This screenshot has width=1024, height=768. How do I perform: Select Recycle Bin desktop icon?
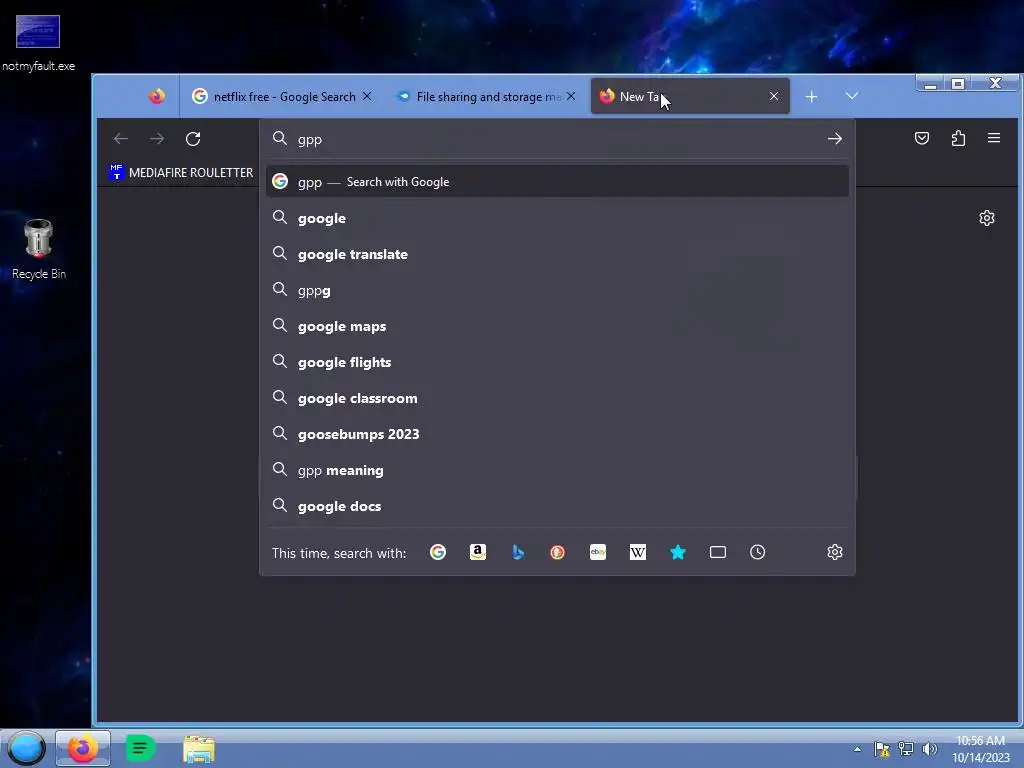coord(39,249)
